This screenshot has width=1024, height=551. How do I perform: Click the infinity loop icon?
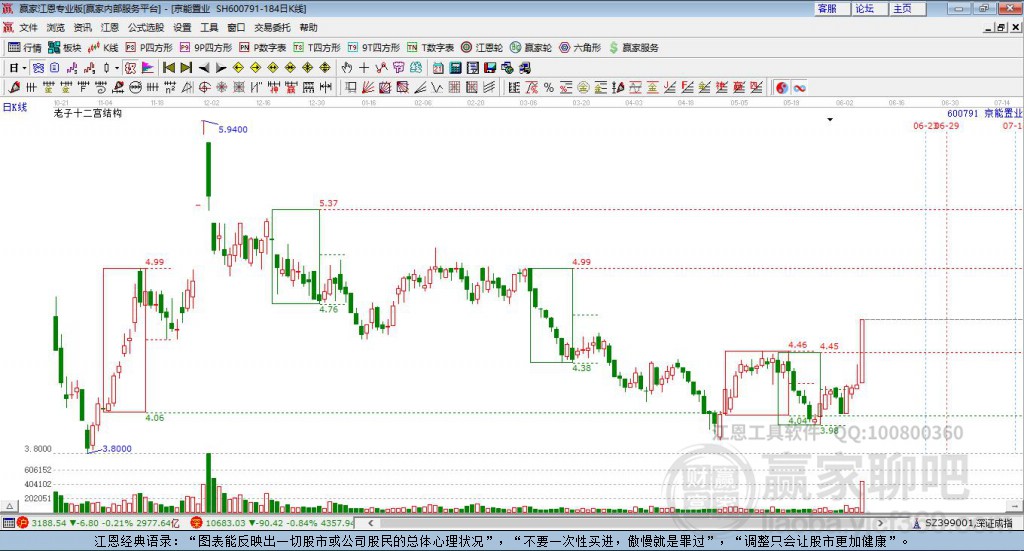(799, 87)
